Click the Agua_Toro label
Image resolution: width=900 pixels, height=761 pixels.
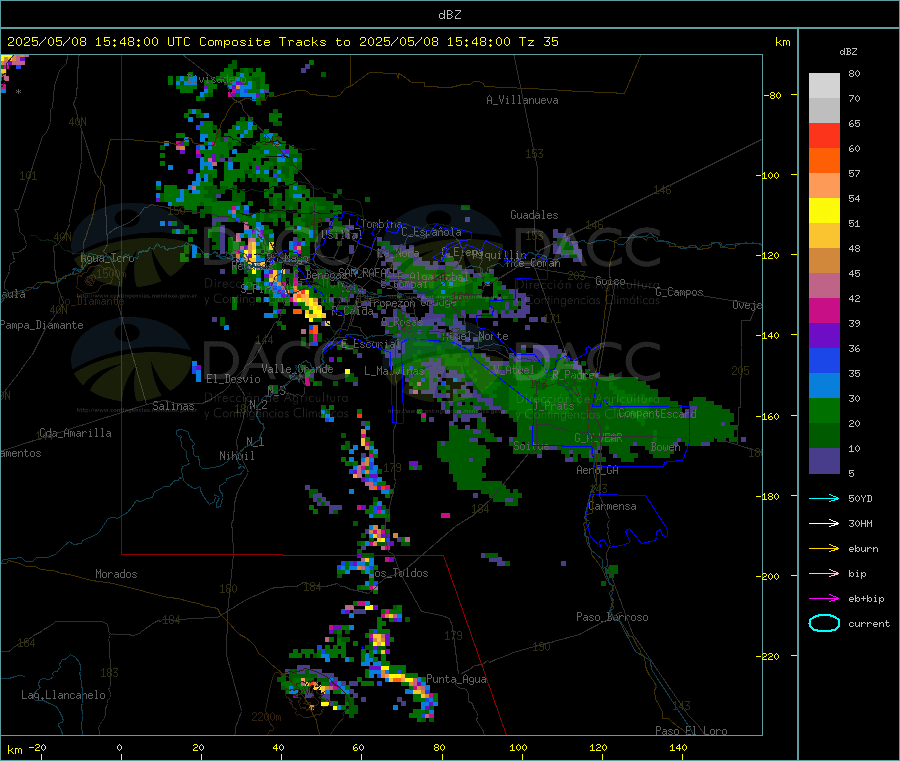click(x=107, y=258)
